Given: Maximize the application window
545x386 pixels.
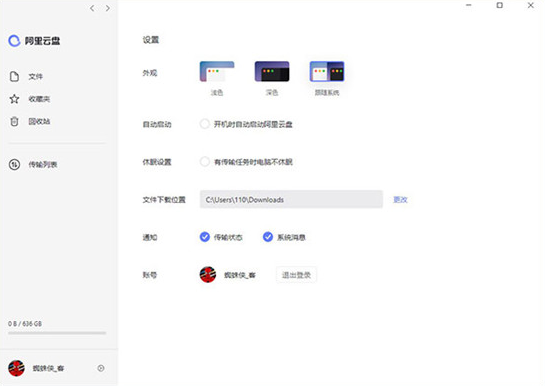Looking at the screenshot, I should tap(499, 5).
